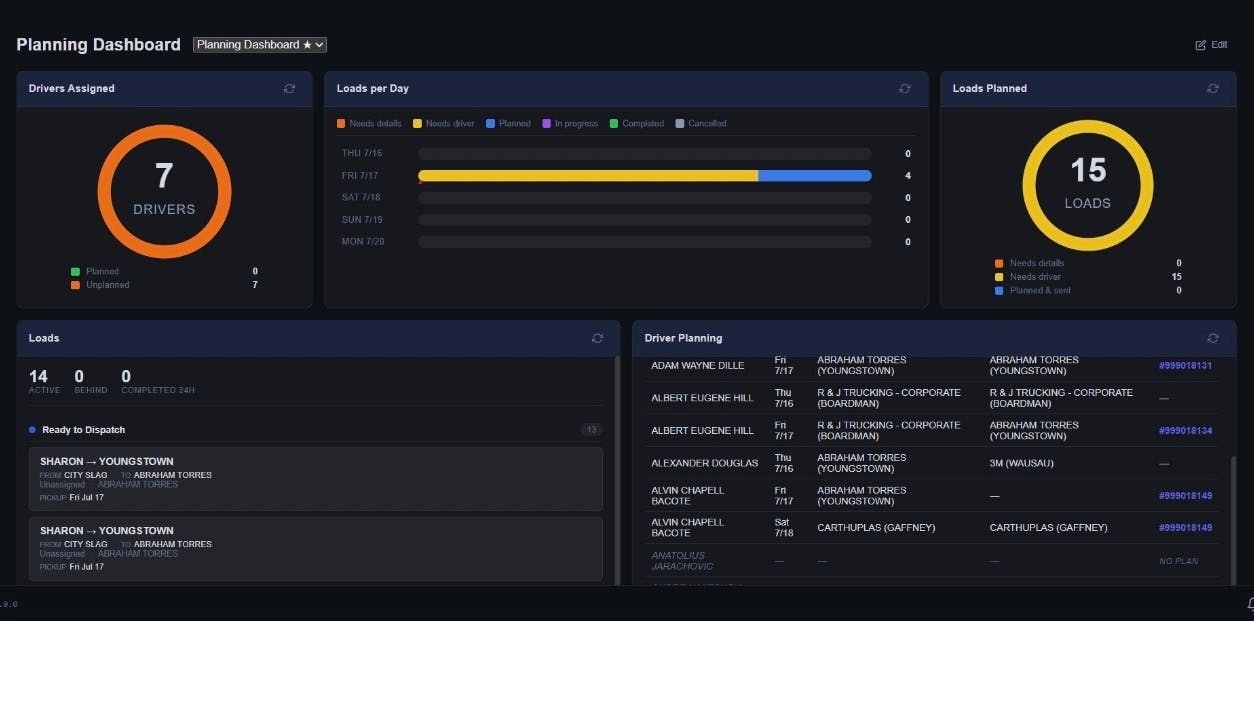This screenshot has height=705, width=1254.
Task: Toggle the In progress legend item
Action: [570, 124]
